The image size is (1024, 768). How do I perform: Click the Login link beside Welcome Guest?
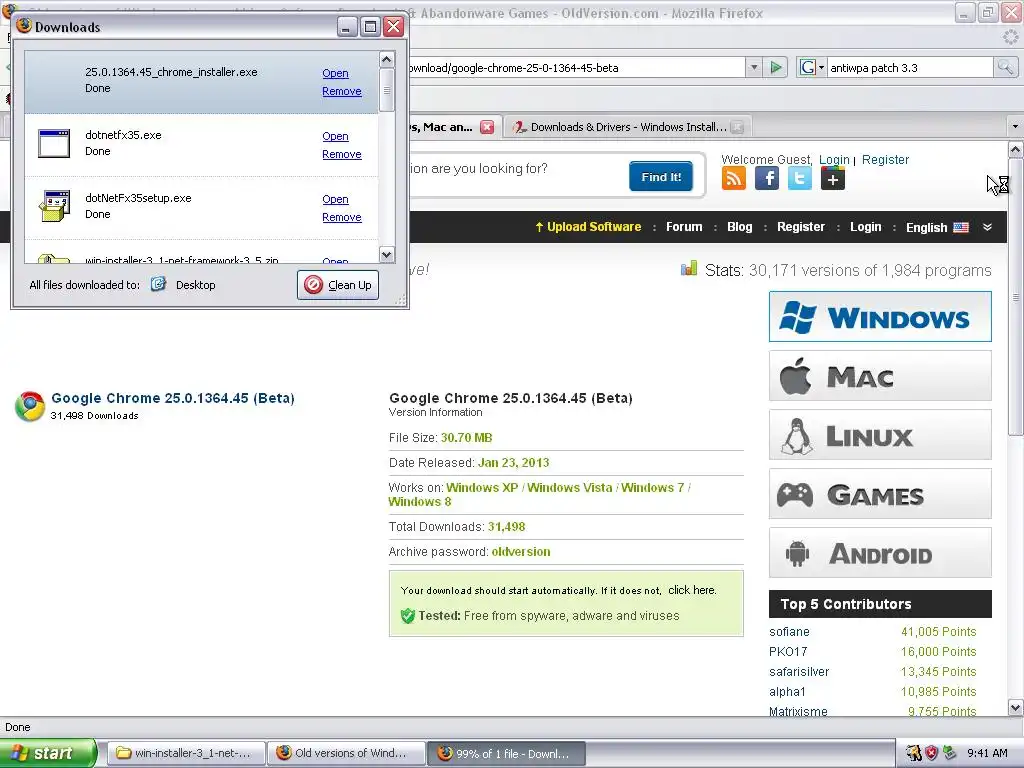click(834, 159)
